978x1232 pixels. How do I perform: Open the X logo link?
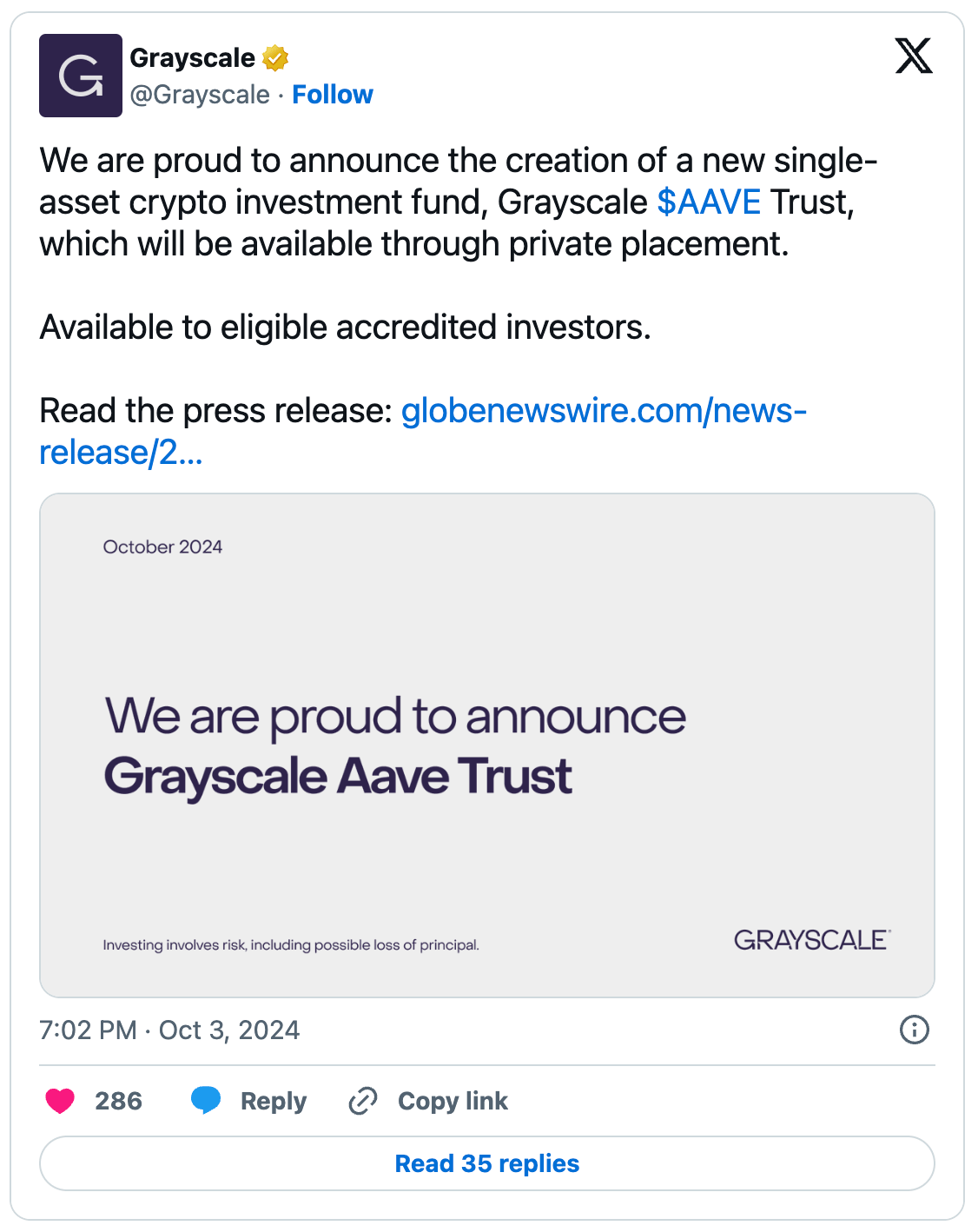coord(914,56)
